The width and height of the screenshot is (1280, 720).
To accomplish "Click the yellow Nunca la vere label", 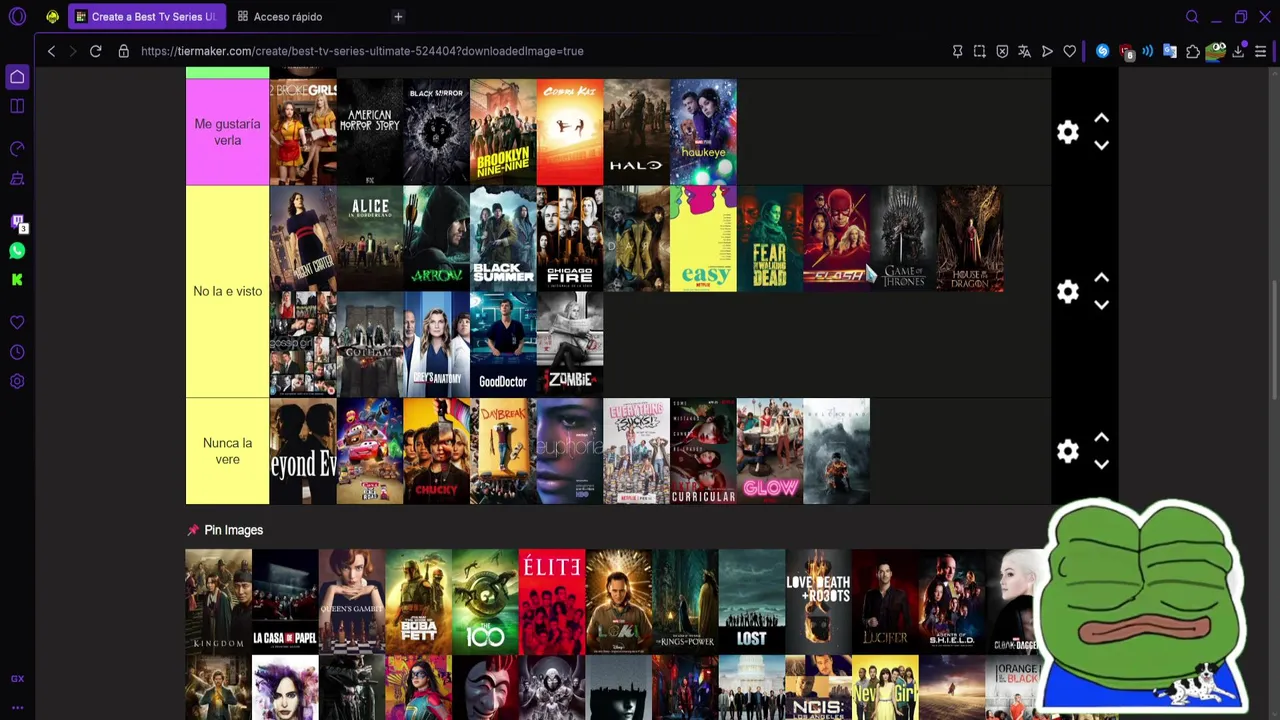I will click(x=227, y=451).
